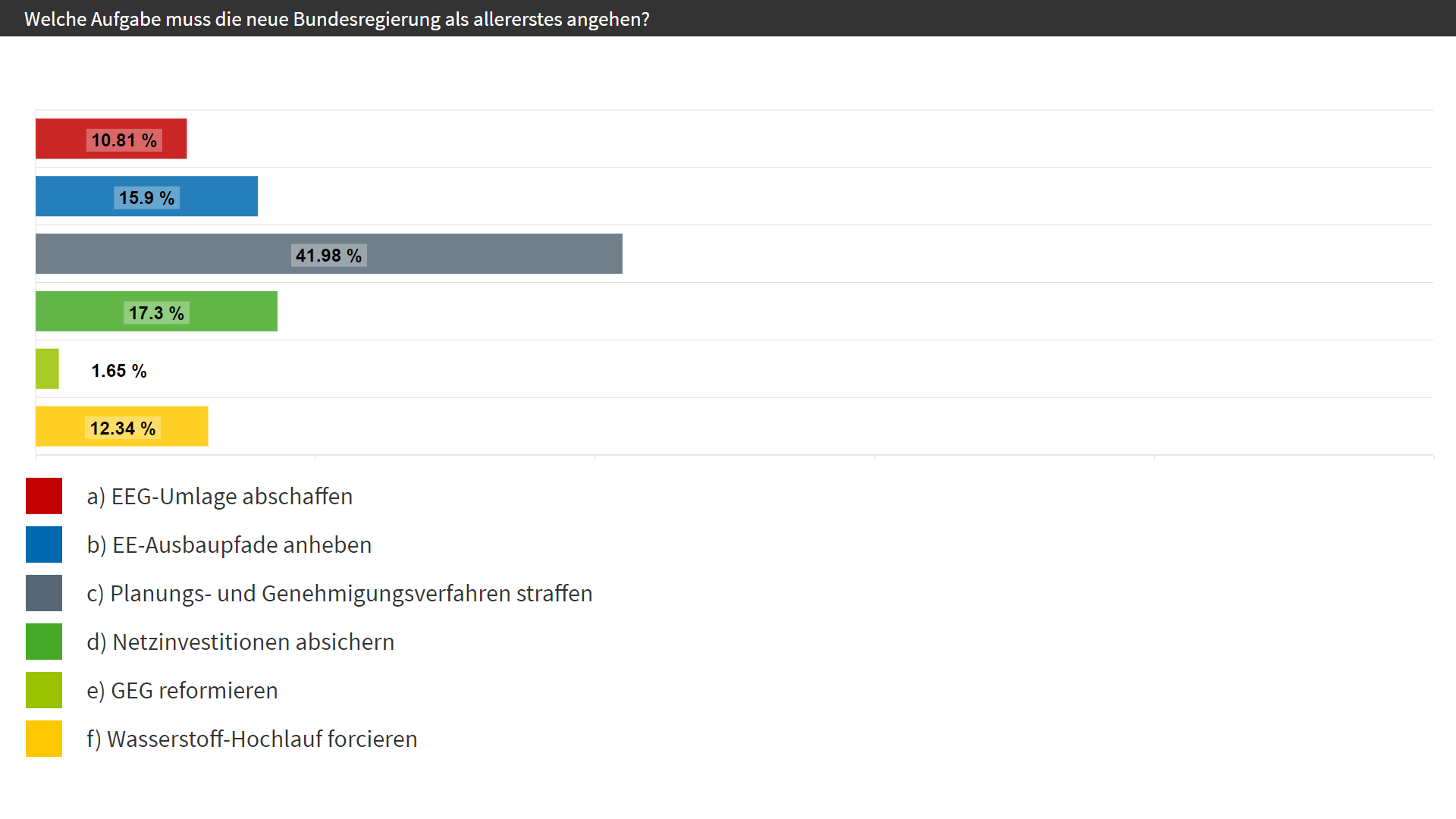Click legend label 'f) Wasserstoff-Hochlauf forcieren'

point(252,739)
